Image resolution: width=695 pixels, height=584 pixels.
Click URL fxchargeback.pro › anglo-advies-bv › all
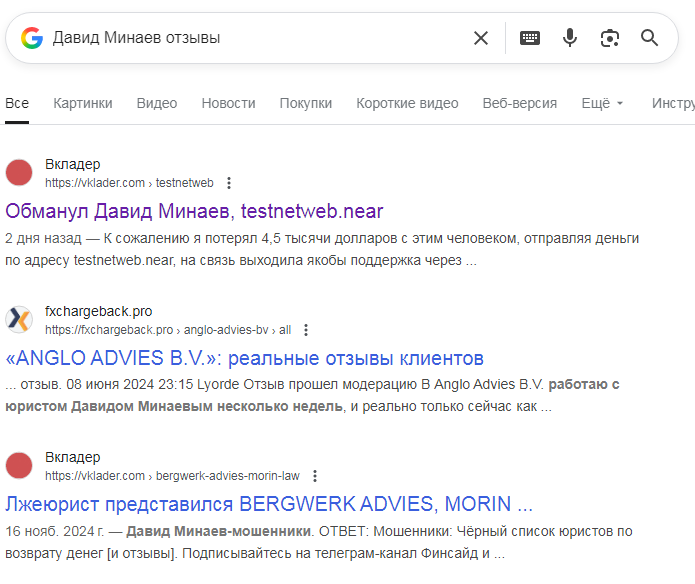(168, 330)
